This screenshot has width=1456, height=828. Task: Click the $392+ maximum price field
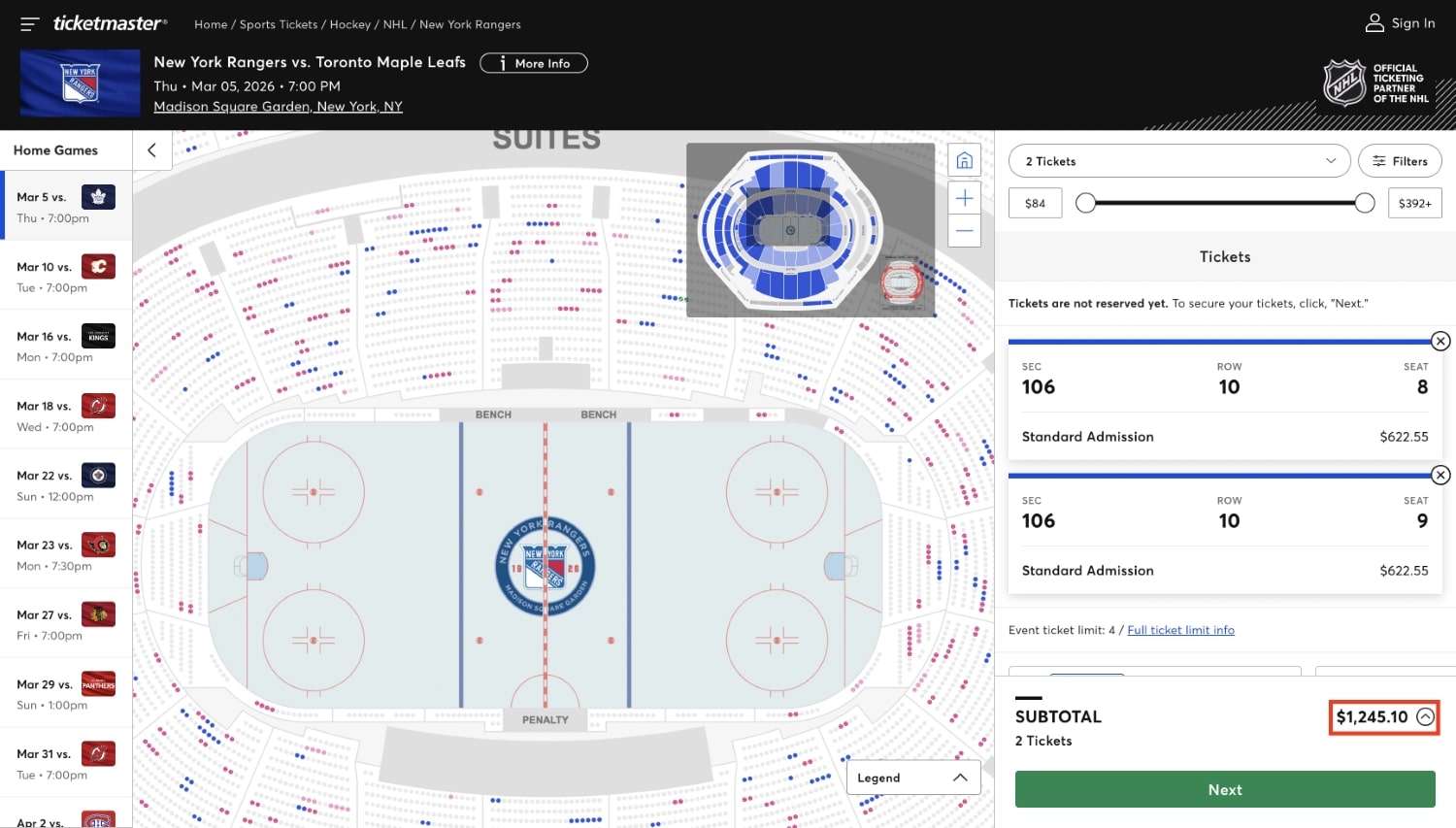click(x=1415, y=203)
